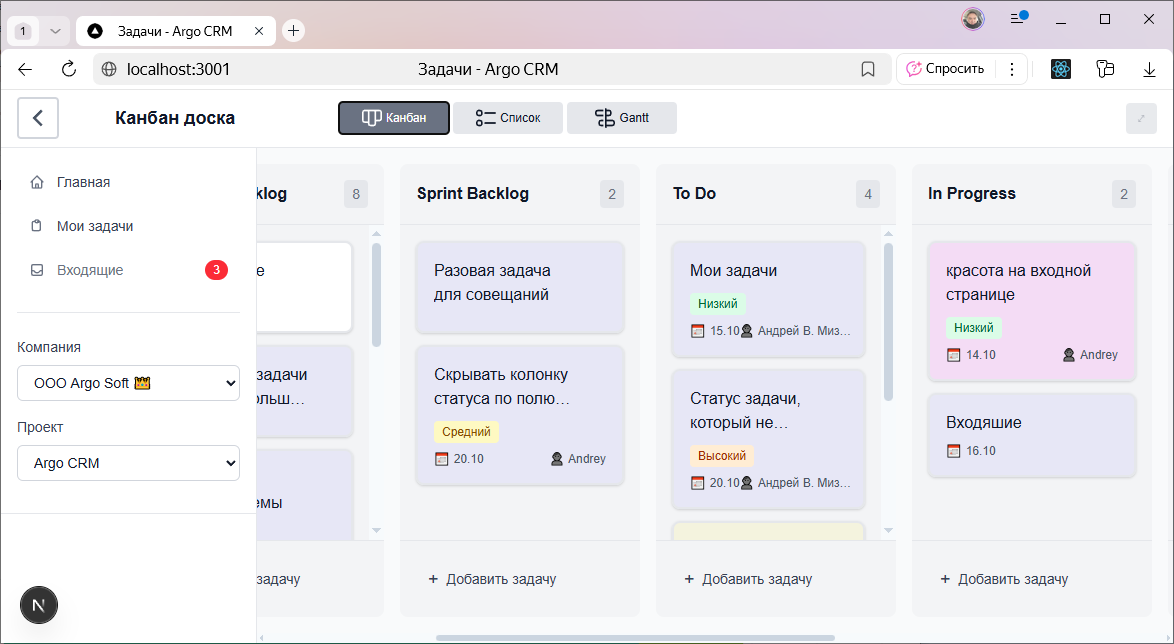Click the Канбан view icon
The image size is (1174, 644).
coord(370,117)
